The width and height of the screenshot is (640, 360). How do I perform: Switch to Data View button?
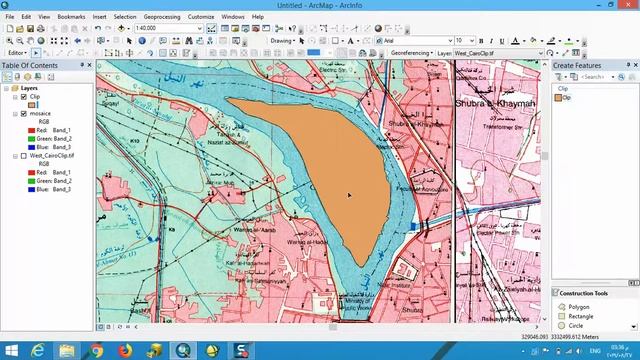(100, 327)
